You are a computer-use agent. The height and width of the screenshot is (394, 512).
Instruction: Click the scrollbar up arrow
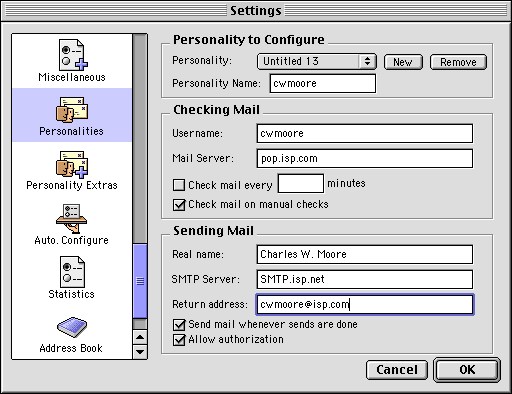tap(140, 337)
